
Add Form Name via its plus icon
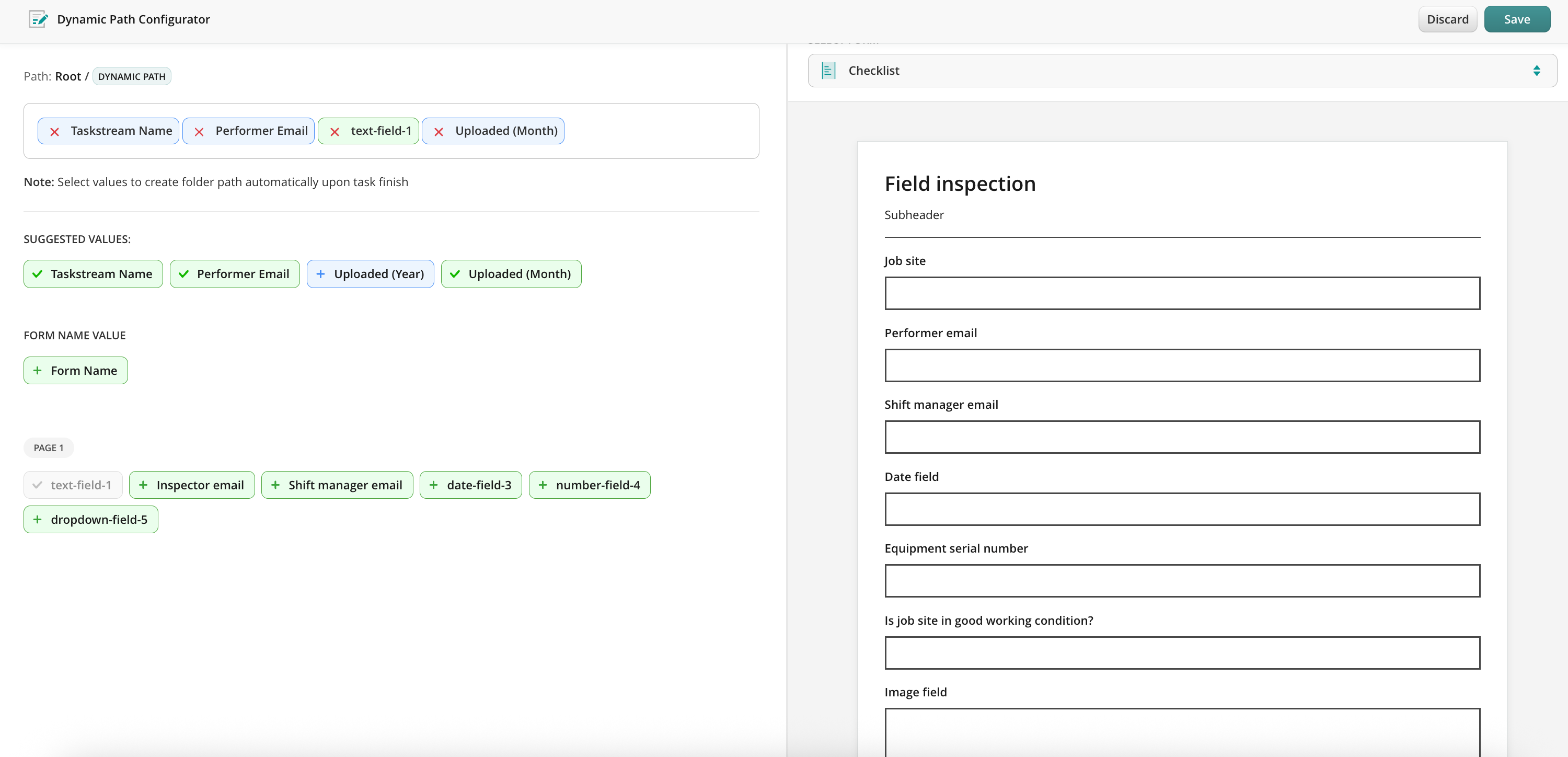38,370
